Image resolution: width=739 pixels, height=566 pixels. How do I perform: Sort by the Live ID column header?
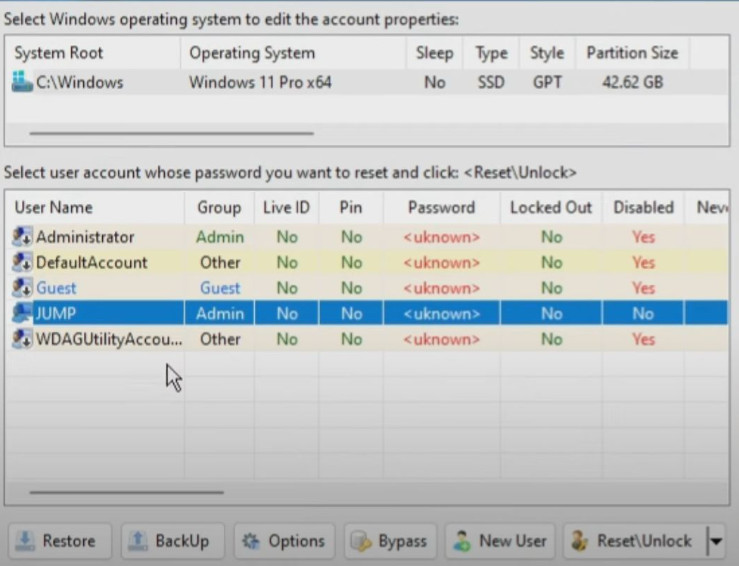(287, 207)
